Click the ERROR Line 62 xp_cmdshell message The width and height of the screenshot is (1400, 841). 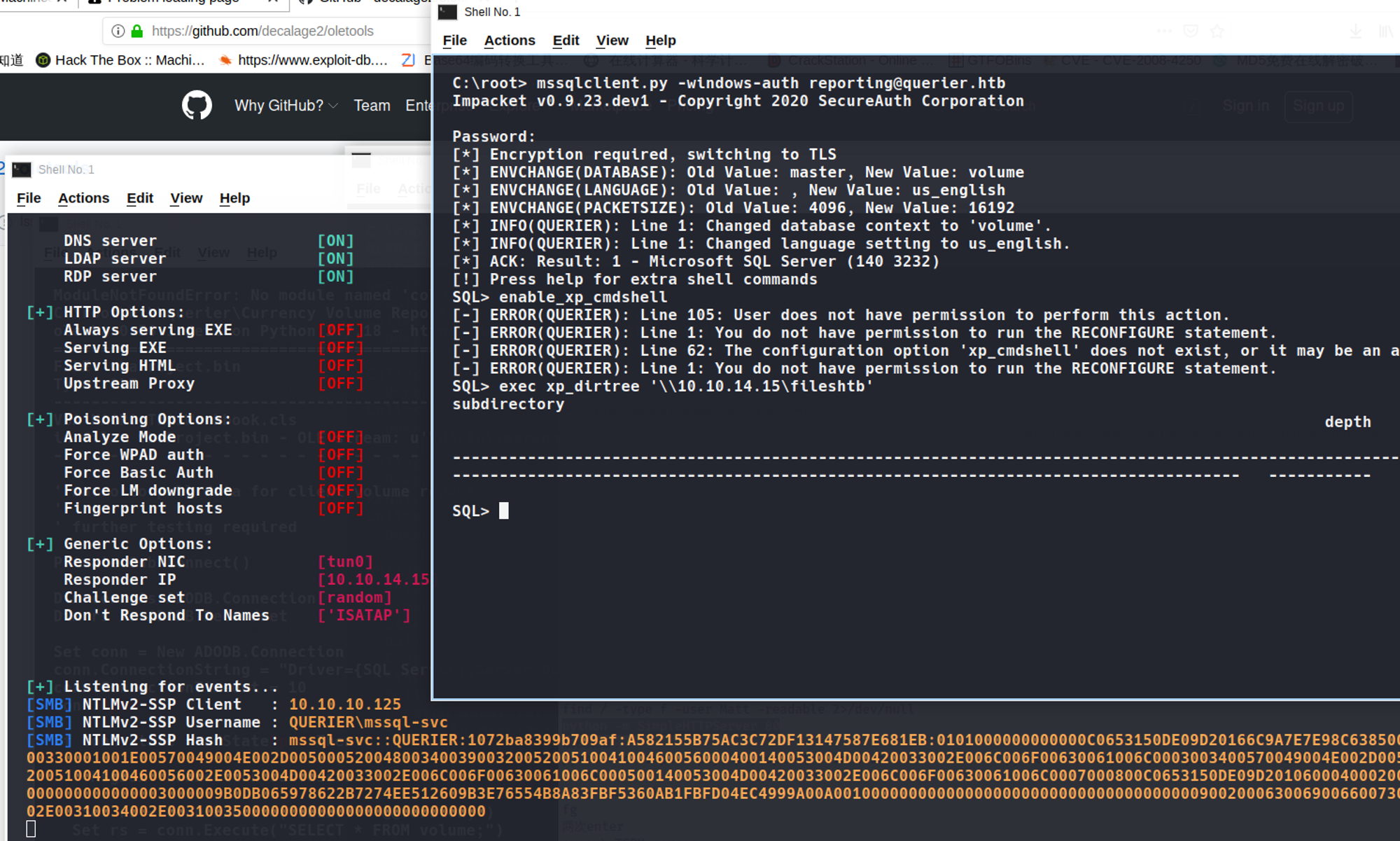tap(925, 351)
